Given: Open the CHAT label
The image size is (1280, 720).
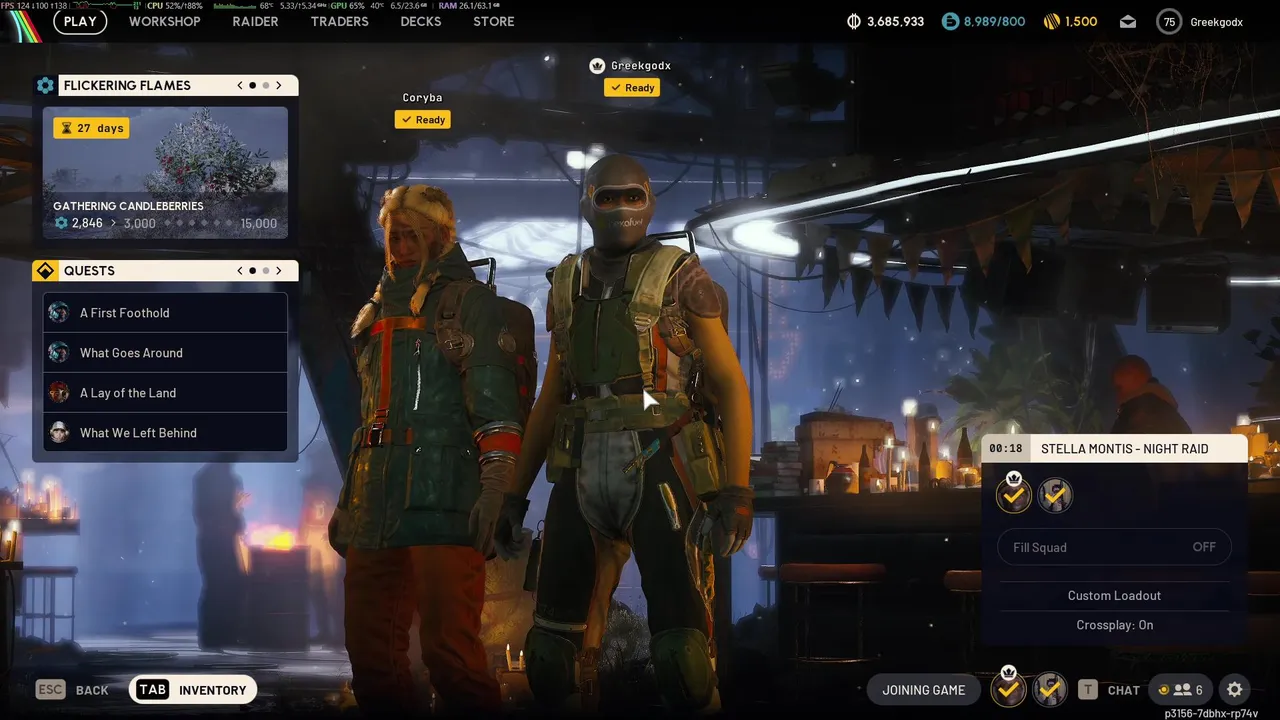Looking at the screenshot, I should tap(1124, 690).
